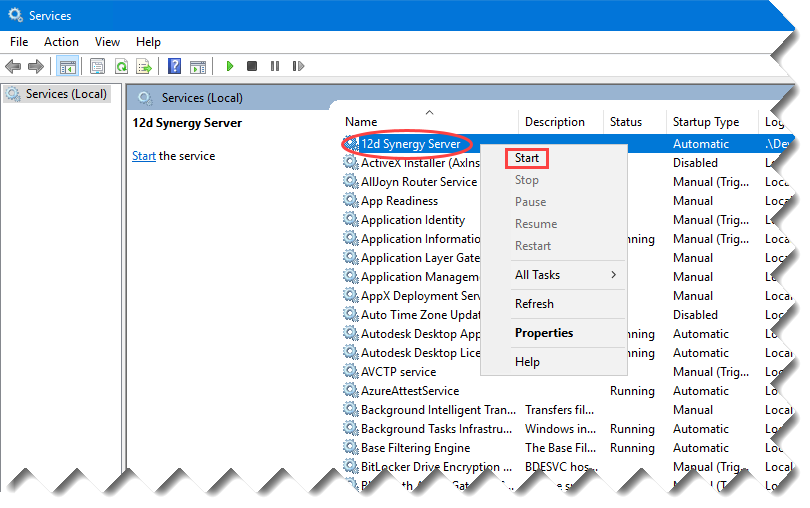Sort by the Startup Type column header
This screenshot has height=508, width=810.
(x=706, y=122)
